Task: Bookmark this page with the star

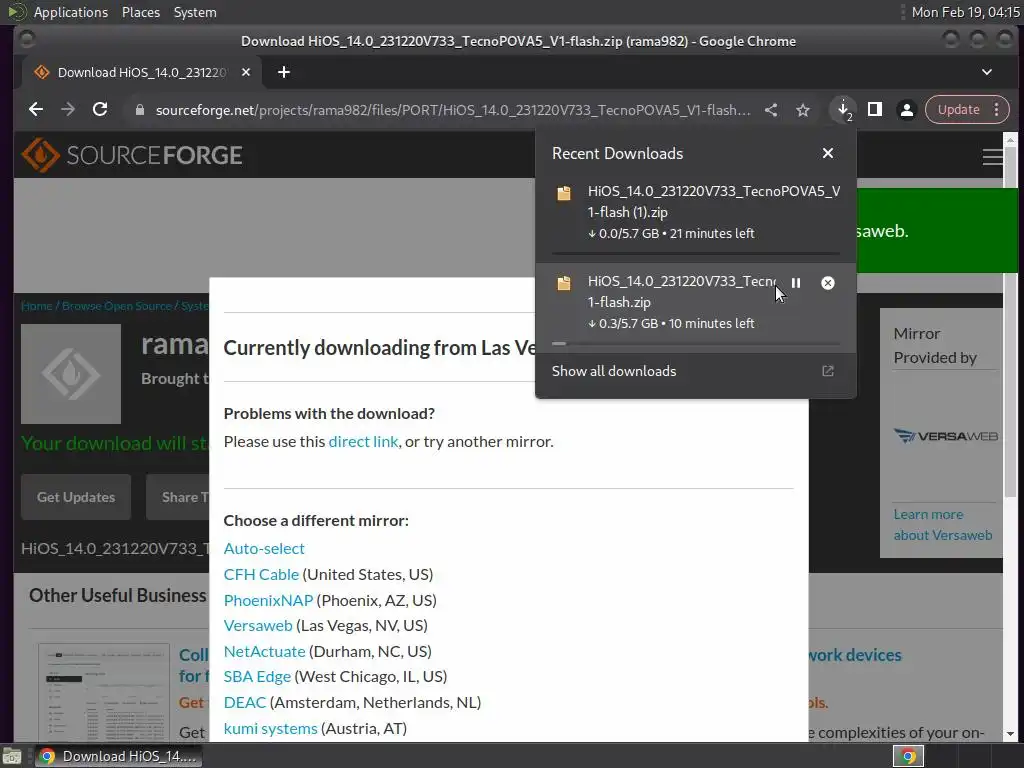Action: coord(803,110)
